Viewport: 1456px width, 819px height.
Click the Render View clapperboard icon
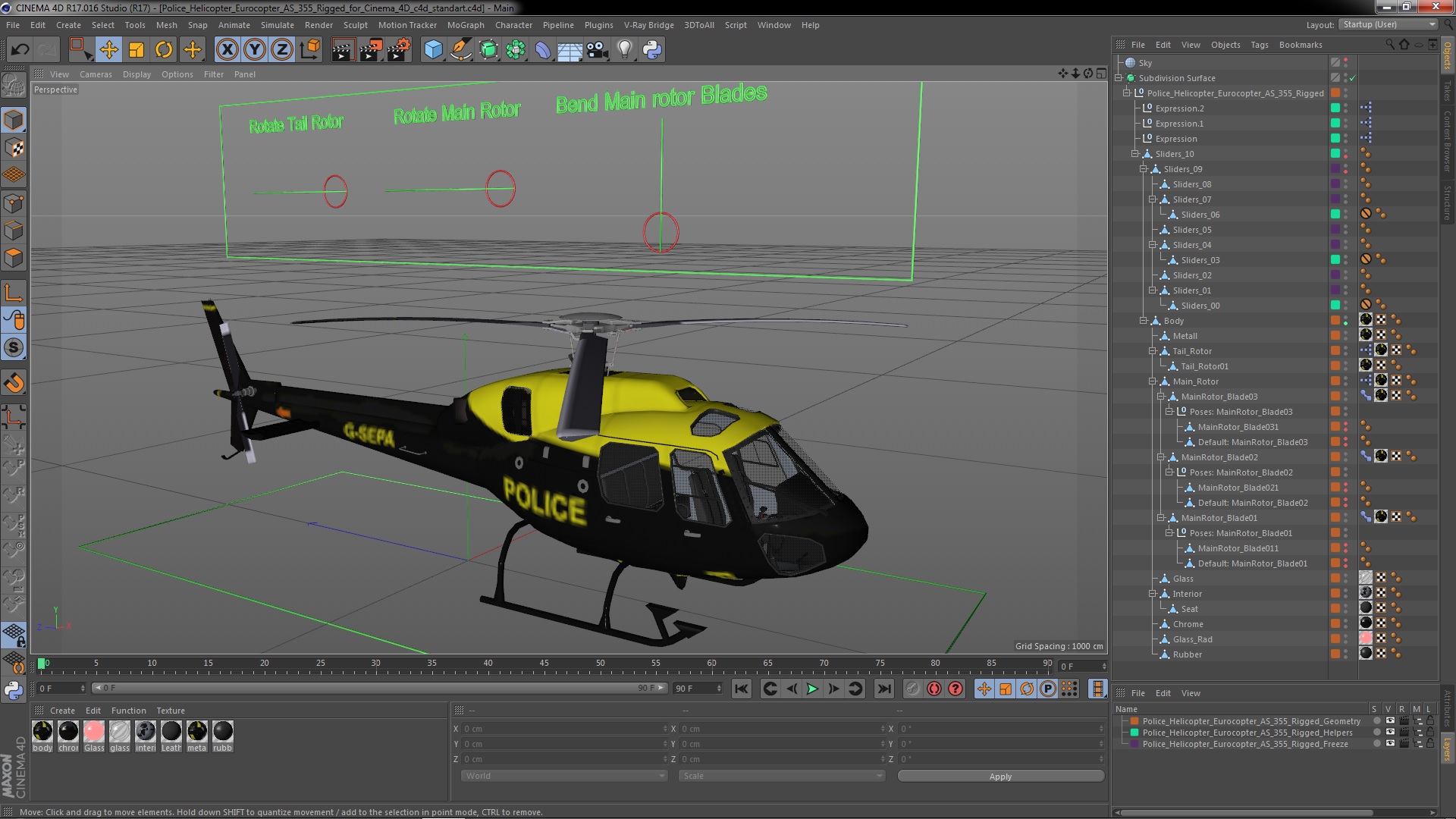(x=343, y=50)
